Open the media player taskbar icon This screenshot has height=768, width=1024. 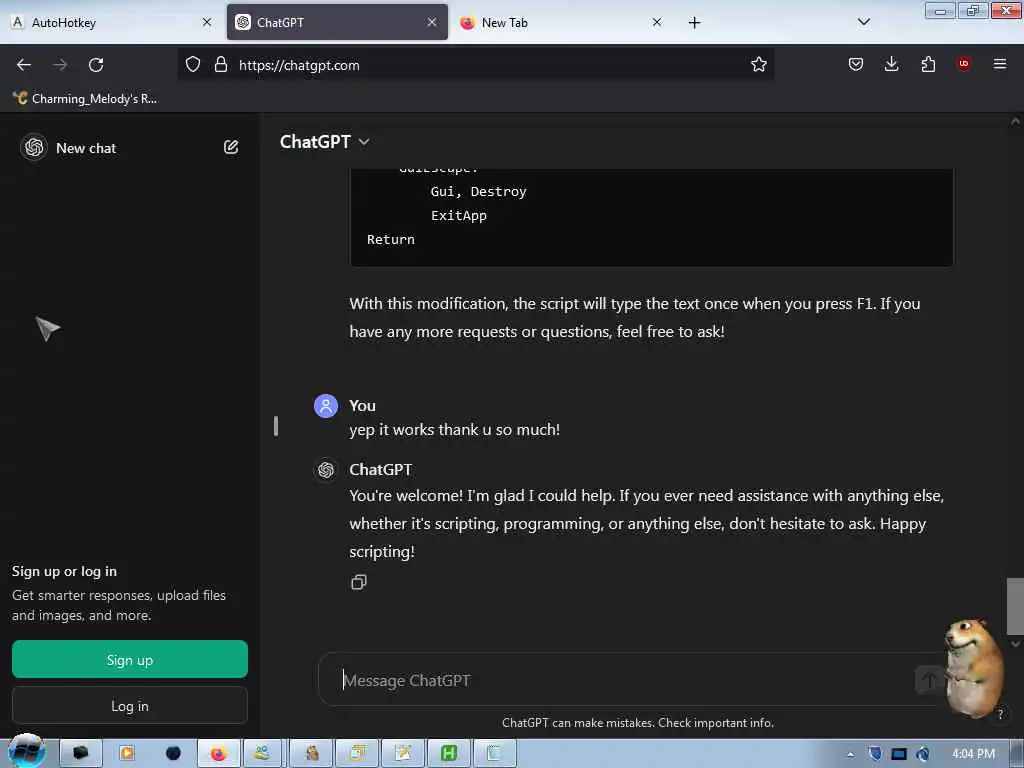click(127, 753)
